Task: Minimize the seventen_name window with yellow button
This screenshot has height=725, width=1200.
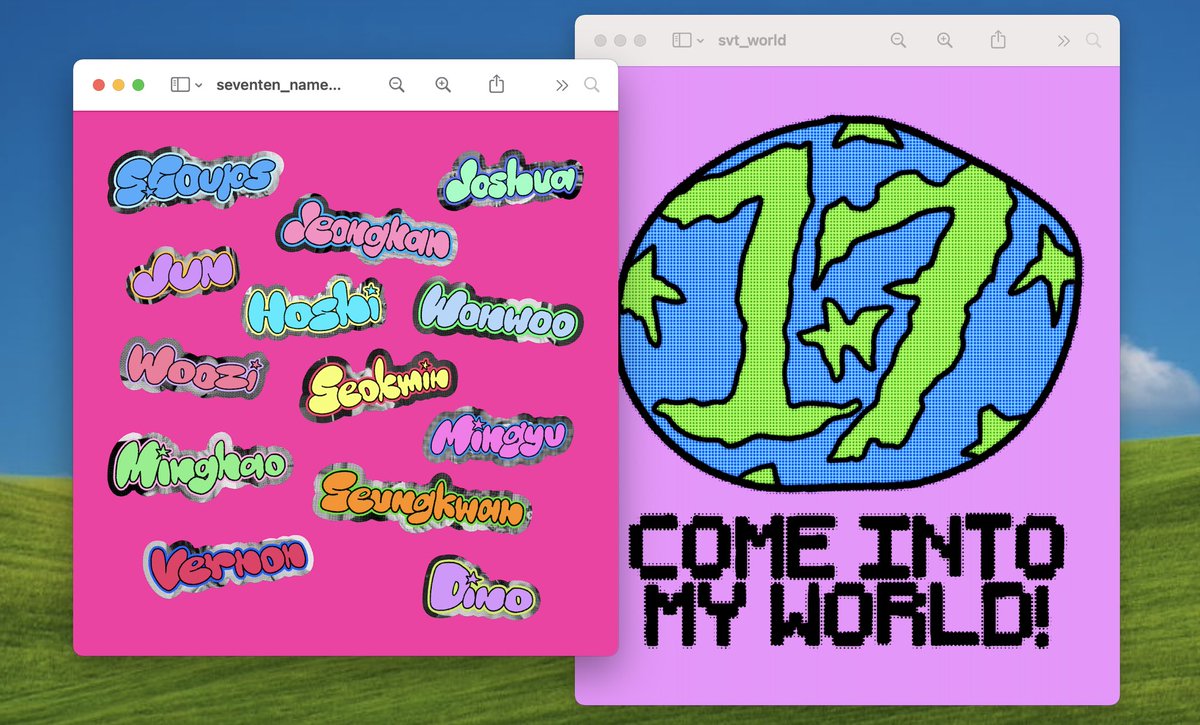Action: click(119, 85)
